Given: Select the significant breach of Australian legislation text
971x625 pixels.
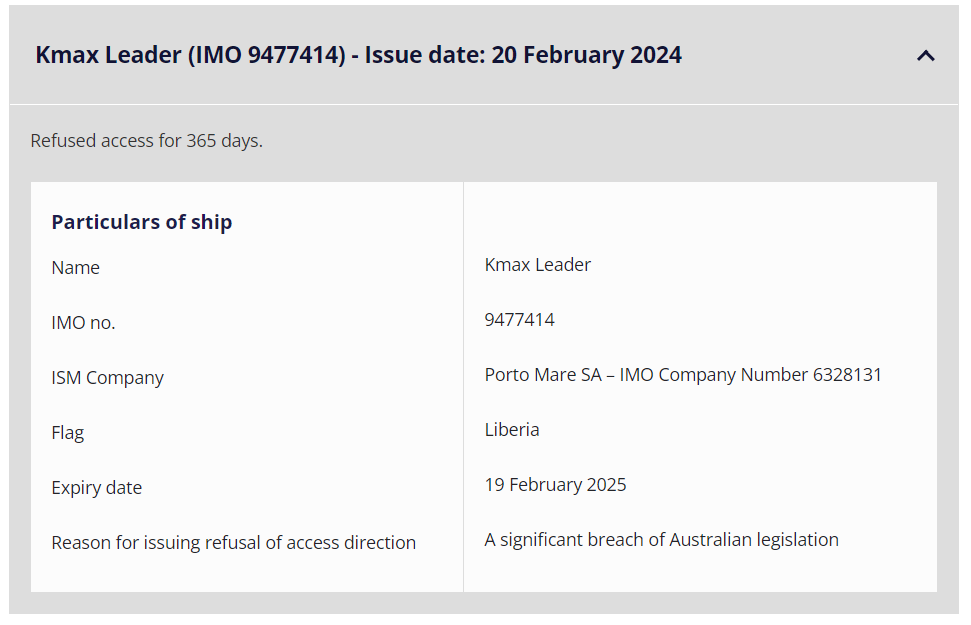Looking at the screenshot, I should (662, 540).
